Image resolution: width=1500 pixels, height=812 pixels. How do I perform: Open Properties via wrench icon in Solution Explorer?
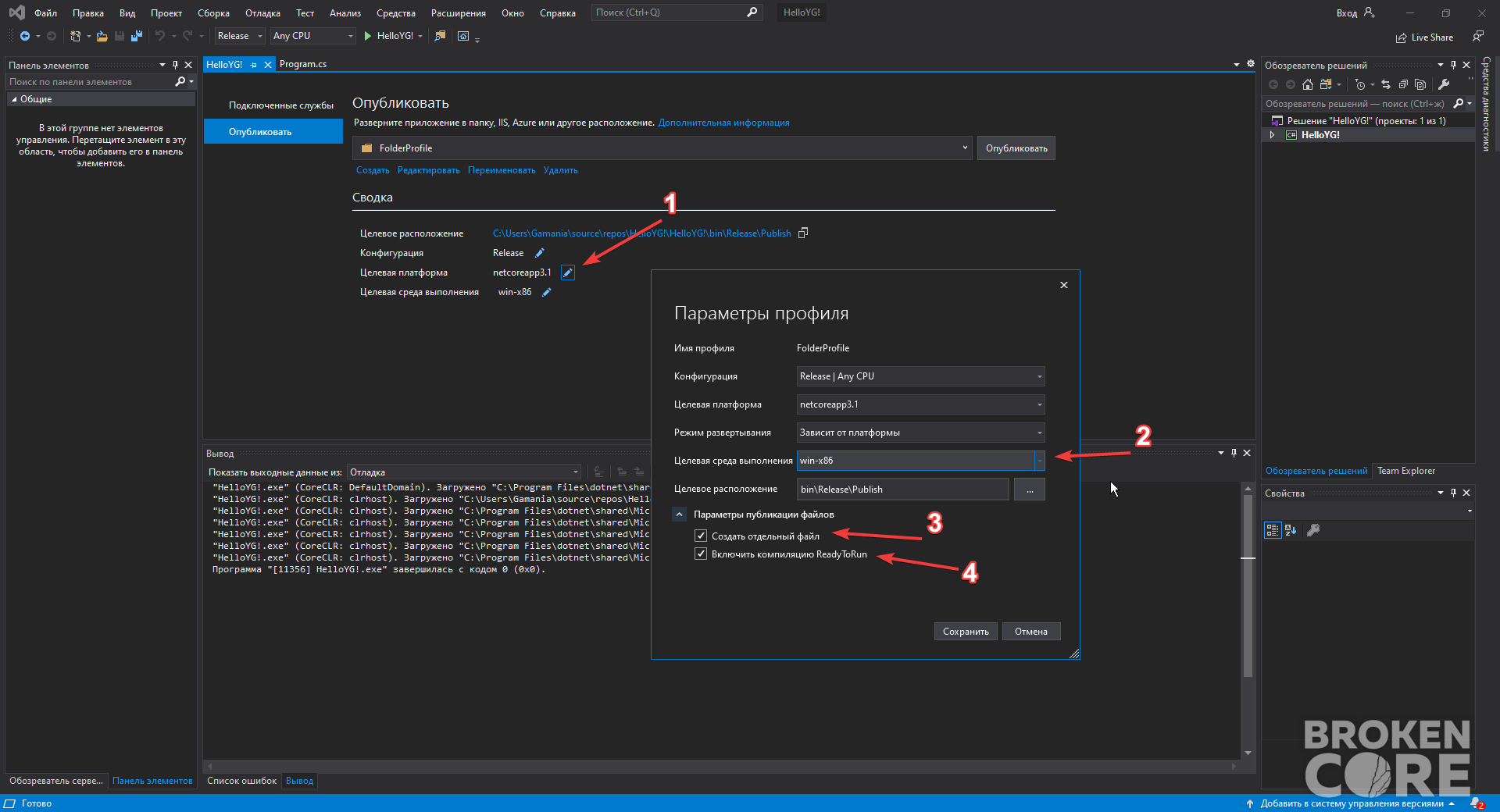click(x=1444, y=84)
